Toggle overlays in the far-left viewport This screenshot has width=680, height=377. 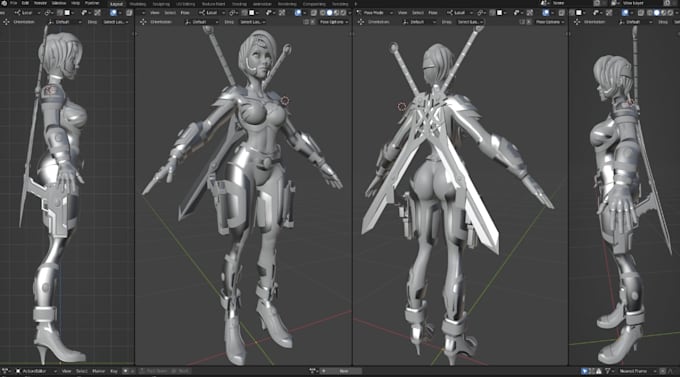pos(114,13)
